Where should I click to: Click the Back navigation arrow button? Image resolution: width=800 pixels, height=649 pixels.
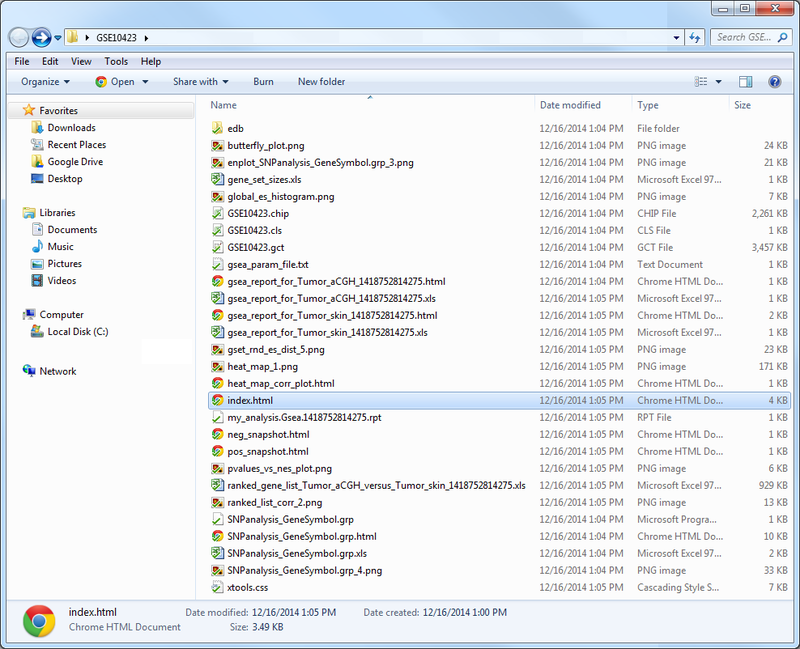click(x=19, y=37)
